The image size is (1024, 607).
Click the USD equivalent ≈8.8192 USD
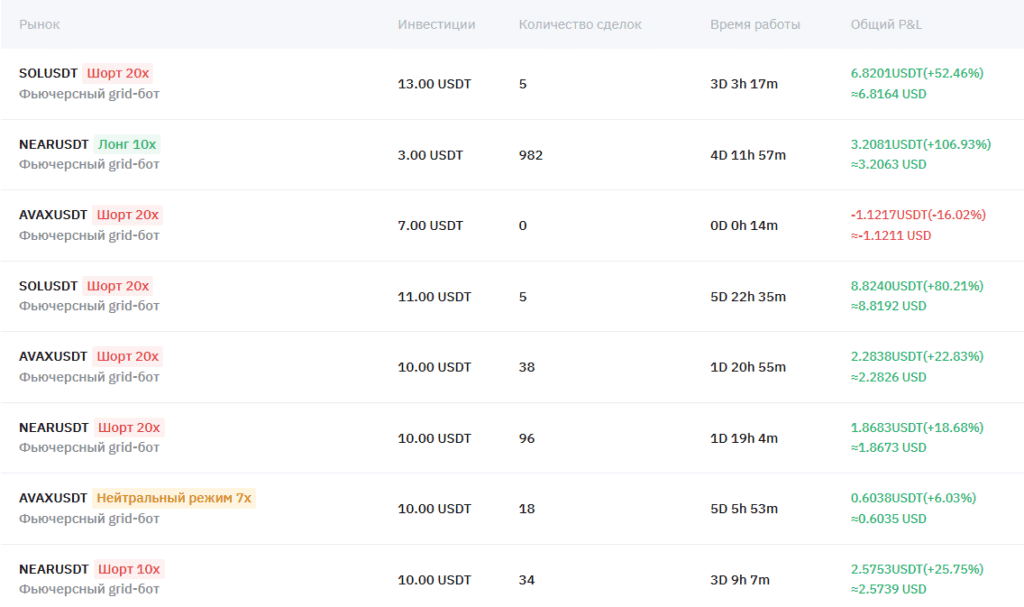[888, 306]
